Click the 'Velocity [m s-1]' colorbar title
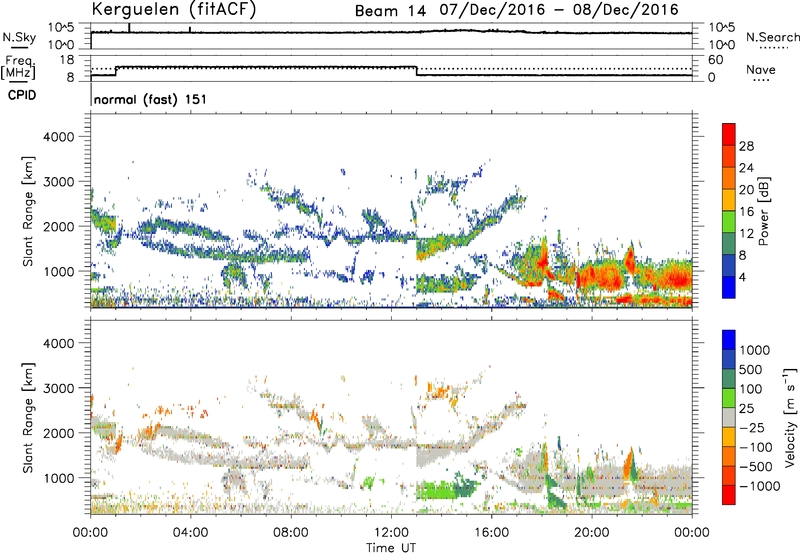 pyautogui.click(x=790, y=417)
